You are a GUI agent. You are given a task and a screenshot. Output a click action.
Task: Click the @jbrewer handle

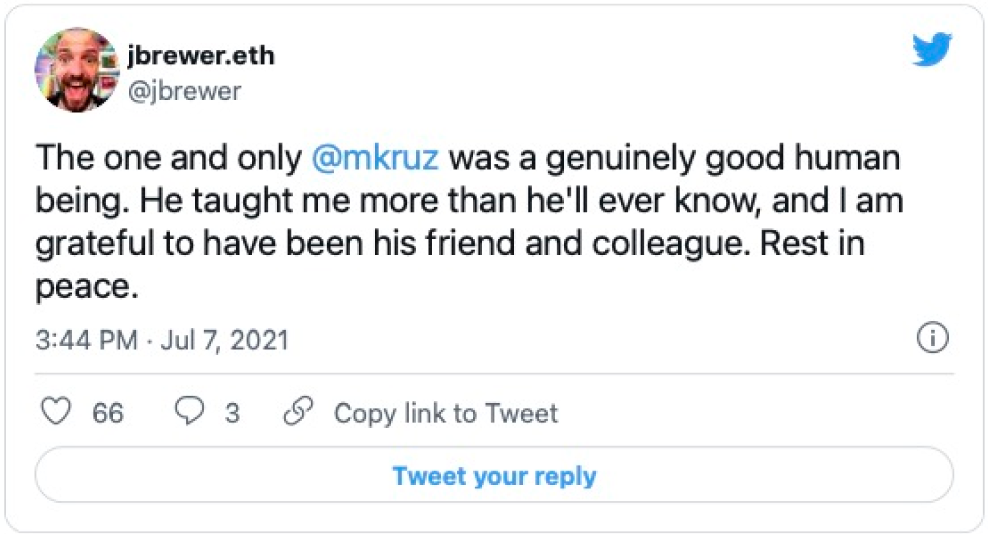tap(187, 91)
